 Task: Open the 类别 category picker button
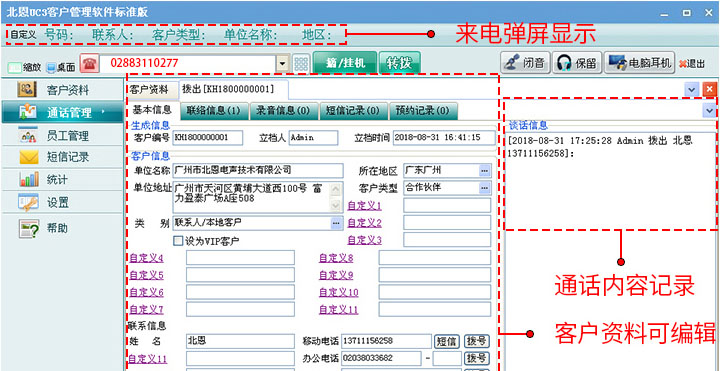point(336,223)
